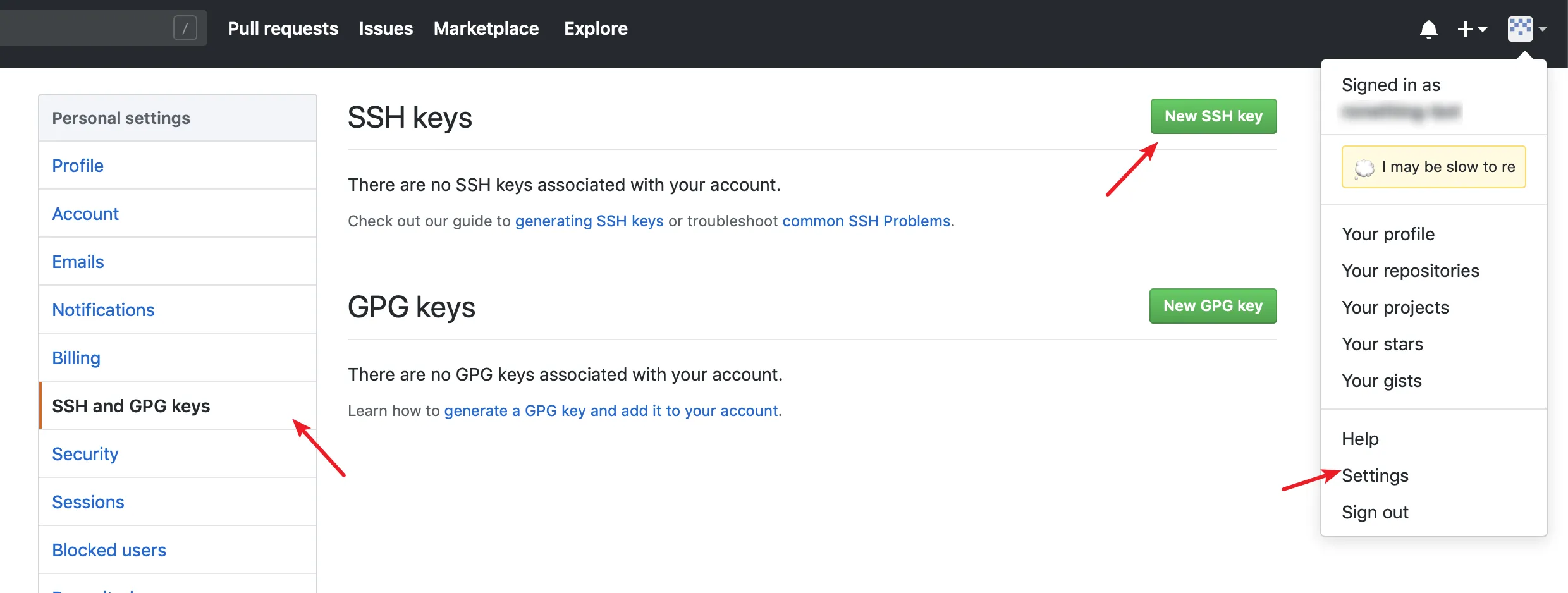This screenshot has height=593, width=1568.
Task: Open Explore in top navigation
Action: coord(596,28)
